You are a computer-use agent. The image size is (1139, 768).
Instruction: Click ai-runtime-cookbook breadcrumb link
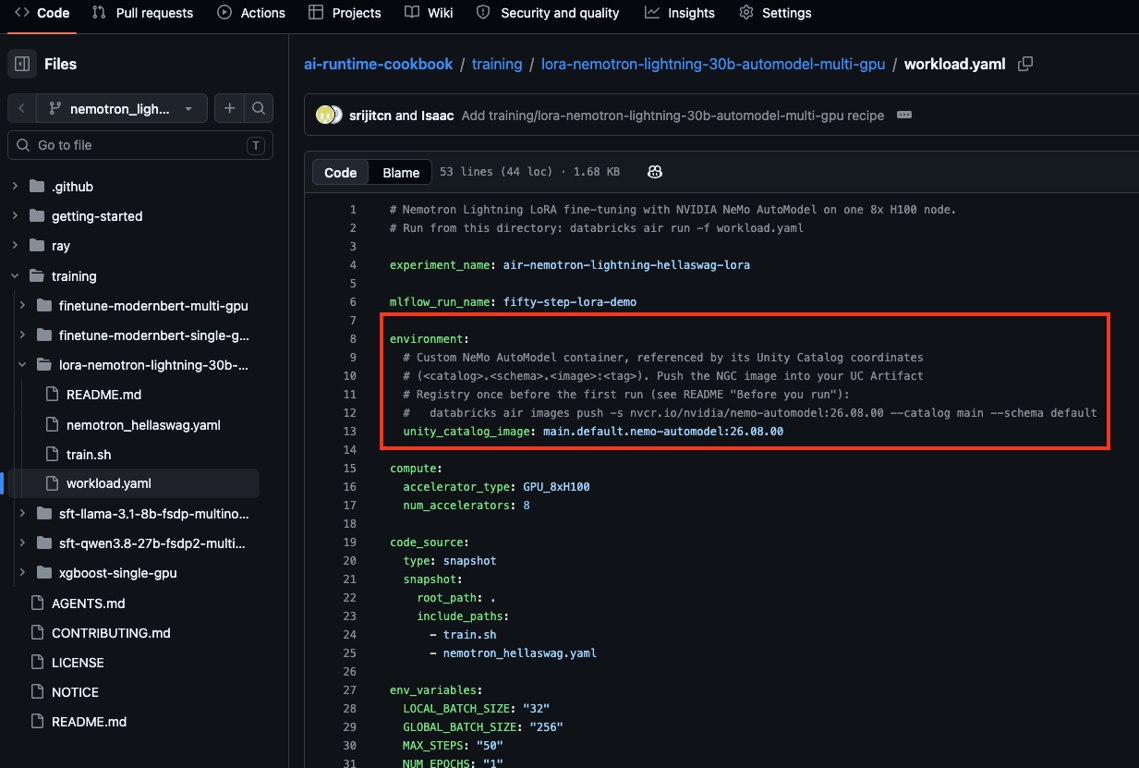[378, 64]
